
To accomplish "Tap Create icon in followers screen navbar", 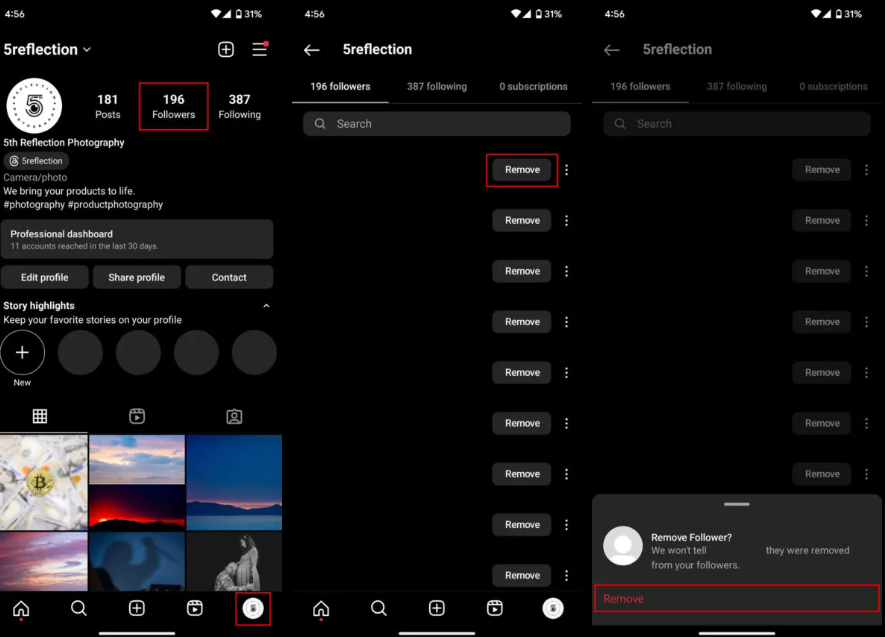I will pyautogui.click(x=437, y=608).
